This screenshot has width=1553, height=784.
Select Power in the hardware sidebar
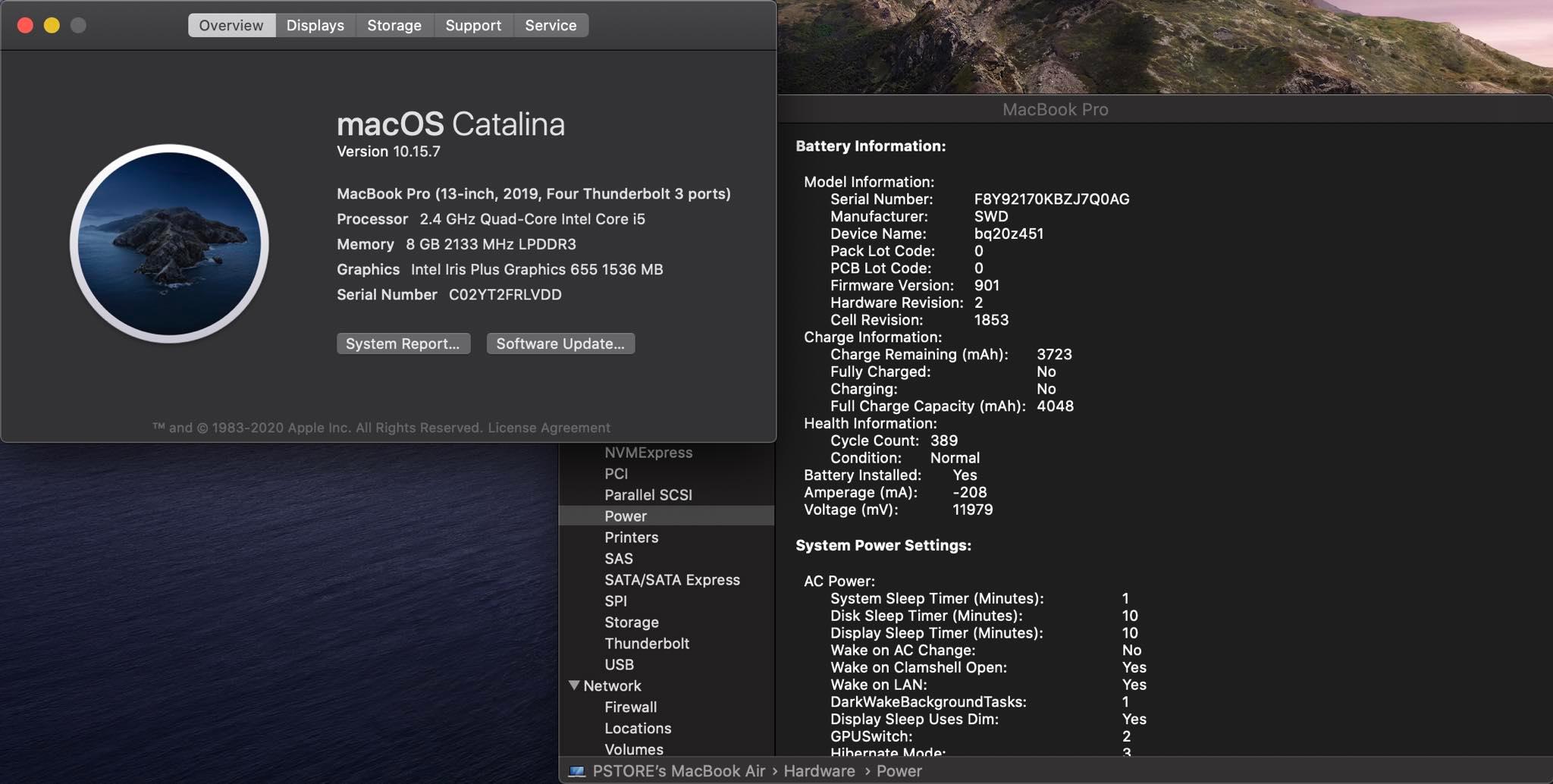tap(626, 516)
